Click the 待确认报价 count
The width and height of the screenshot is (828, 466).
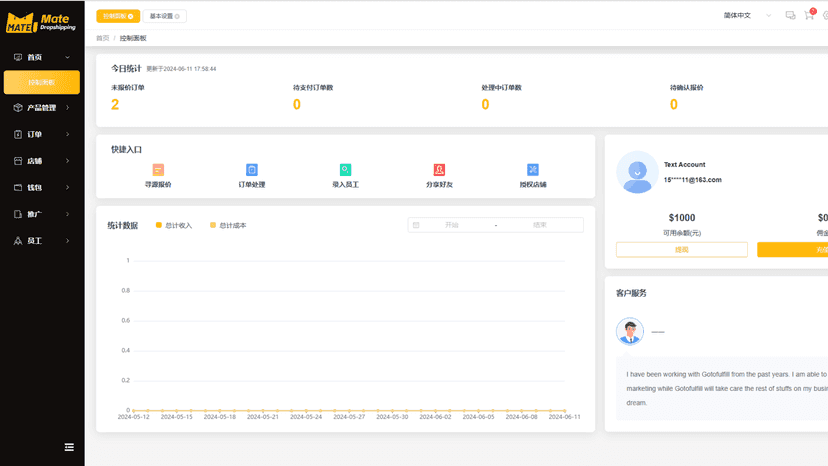pyautogui.click(x=674, y=105)
